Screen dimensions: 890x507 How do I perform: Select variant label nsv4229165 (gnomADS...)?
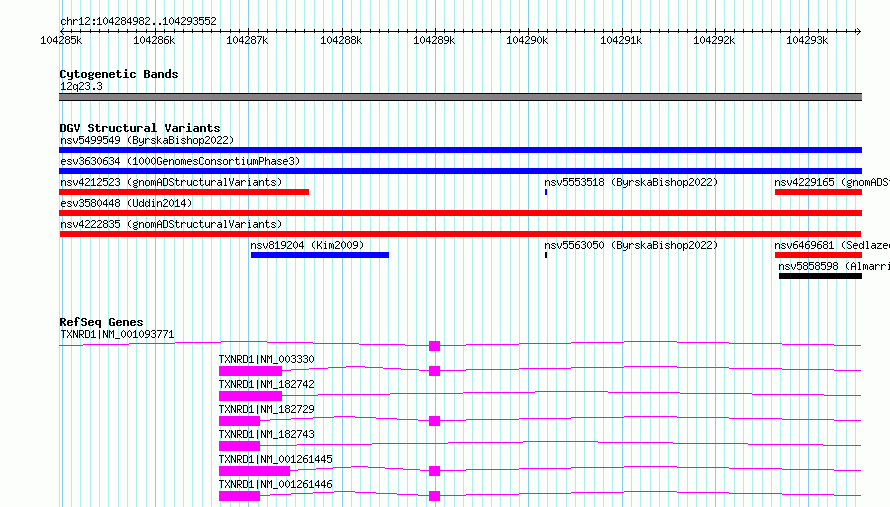point(832,182)
